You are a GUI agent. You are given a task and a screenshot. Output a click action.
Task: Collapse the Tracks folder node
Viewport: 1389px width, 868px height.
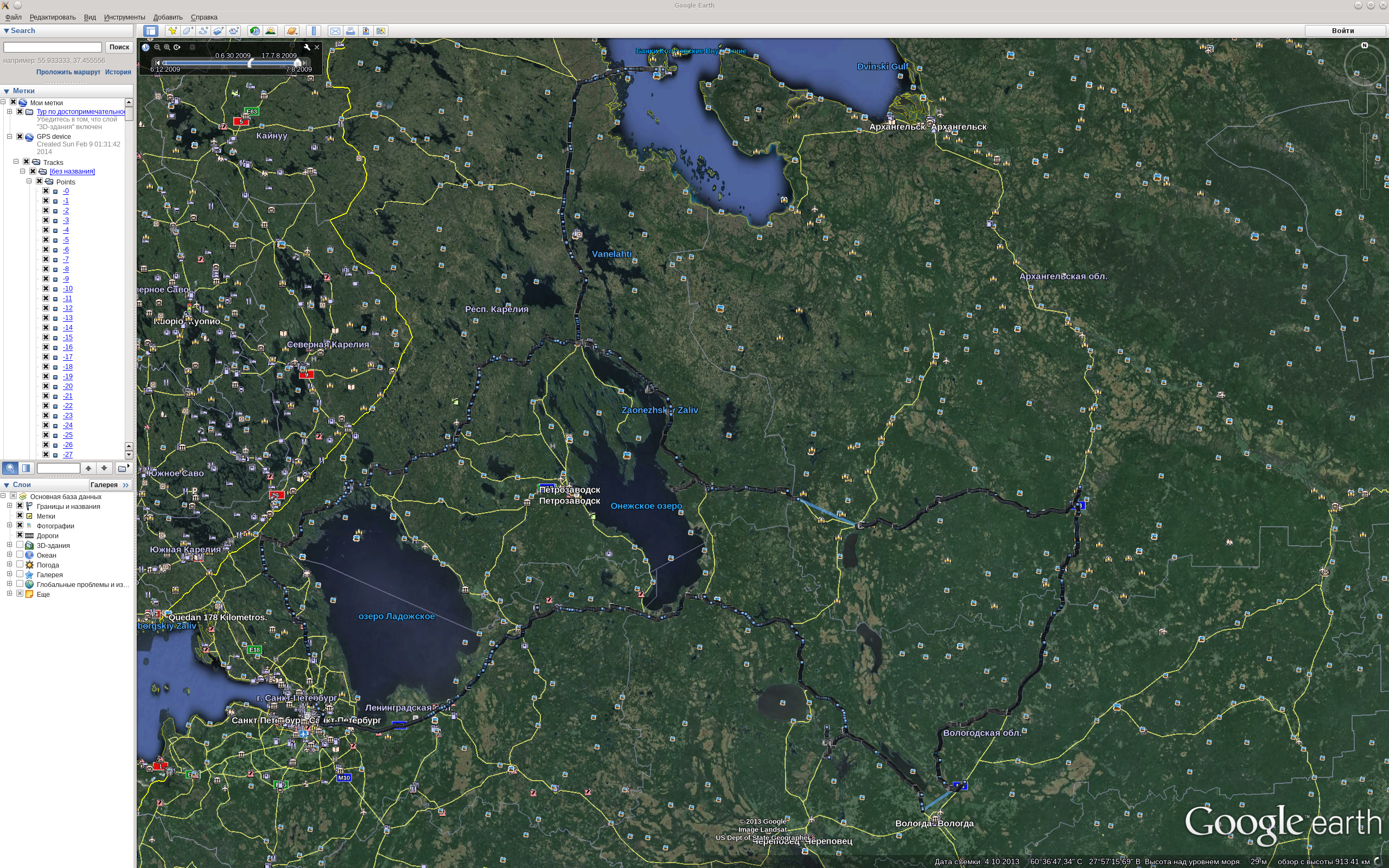[x=16, y=162]
